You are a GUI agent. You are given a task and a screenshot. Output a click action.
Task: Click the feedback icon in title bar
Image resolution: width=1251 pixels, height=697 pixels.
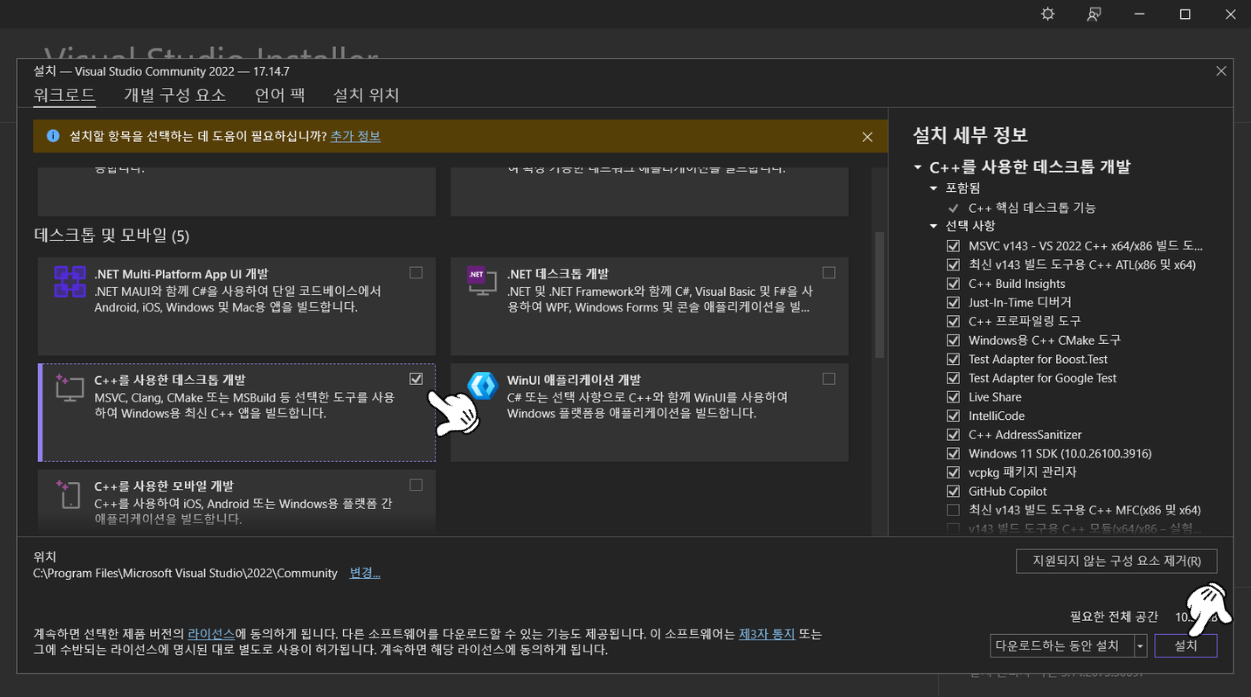coord(1093,14)
